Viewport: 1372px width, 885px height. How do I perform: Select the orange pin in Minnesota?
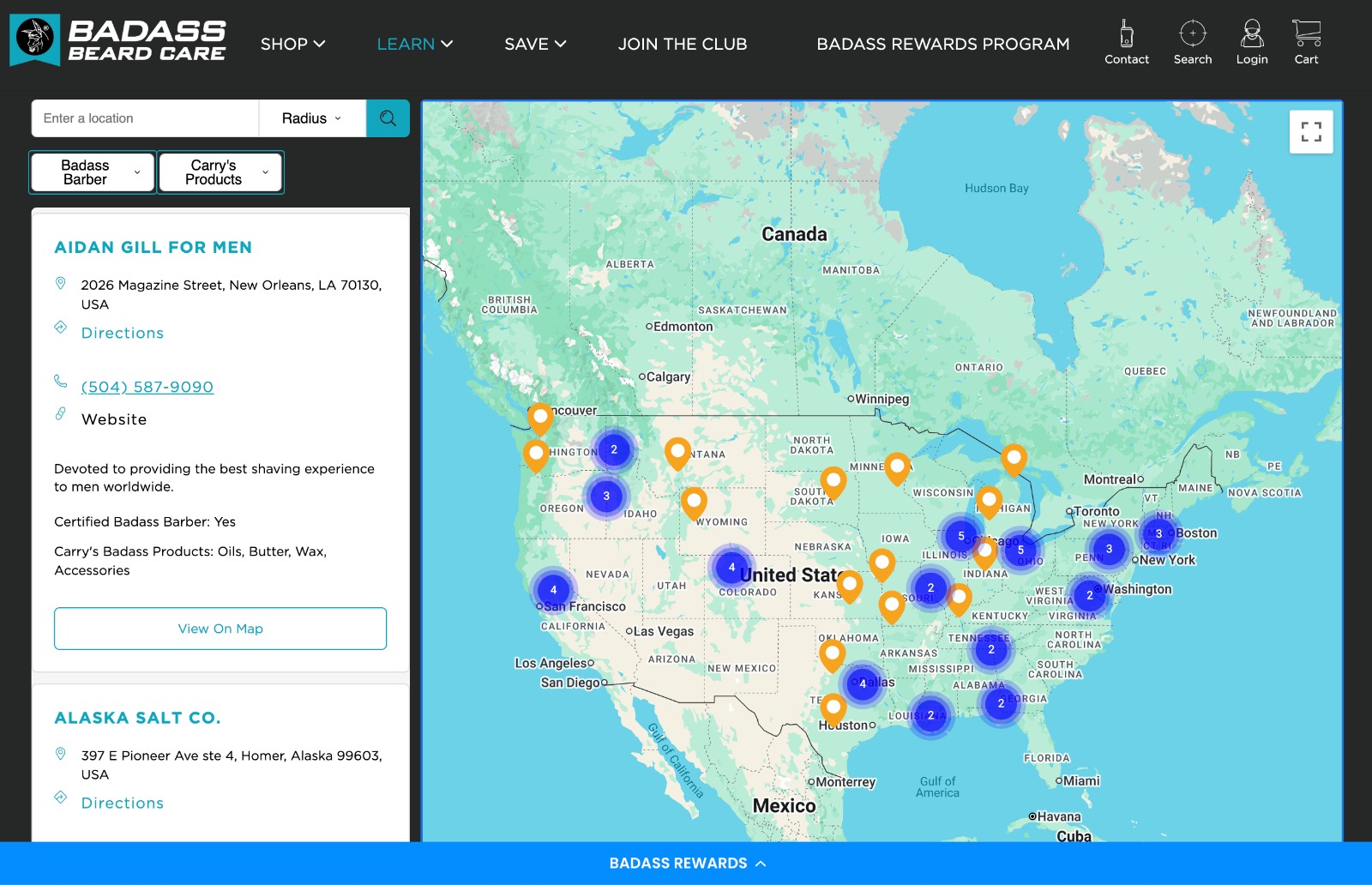click(897, 469)
